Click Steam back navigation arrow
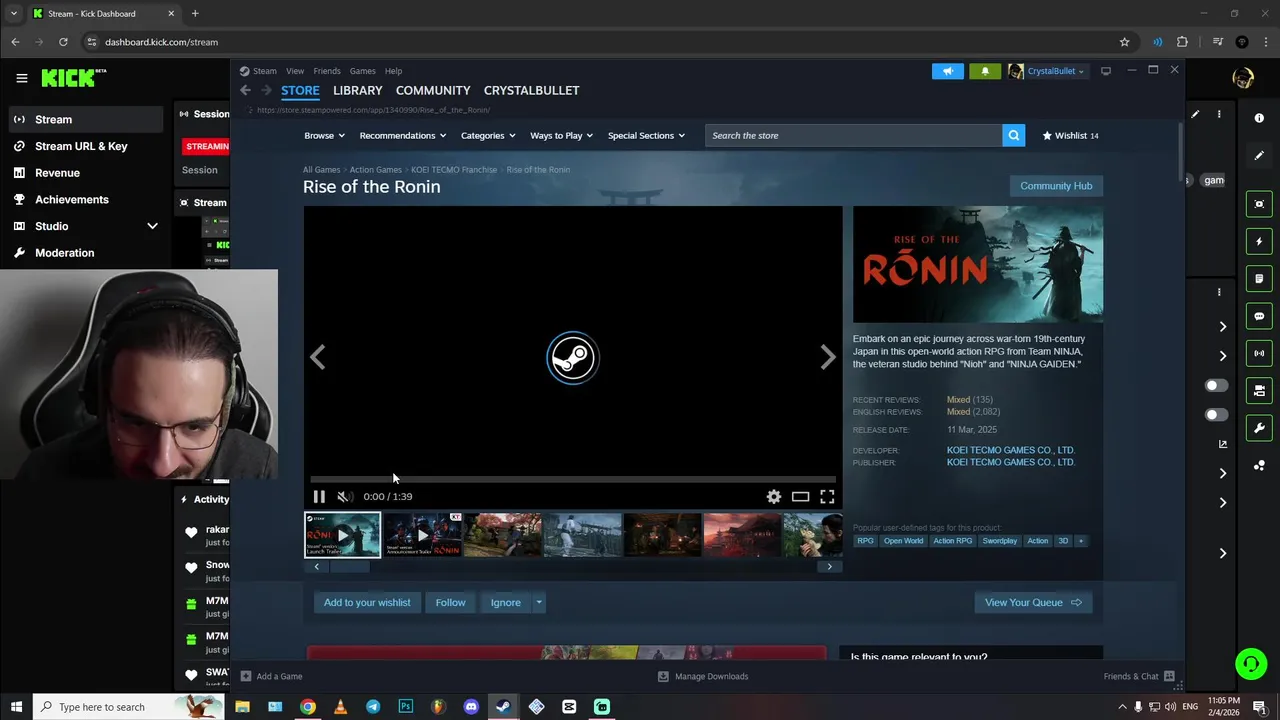Screen dimensions: 1280x720 (x=245, y=90)
